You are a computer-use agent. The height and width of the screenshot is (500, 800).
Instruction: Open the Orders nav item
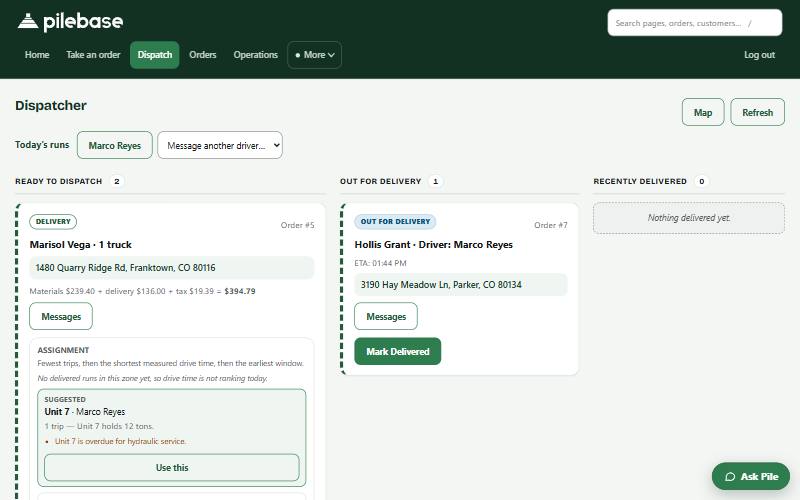tap(203, 55)
